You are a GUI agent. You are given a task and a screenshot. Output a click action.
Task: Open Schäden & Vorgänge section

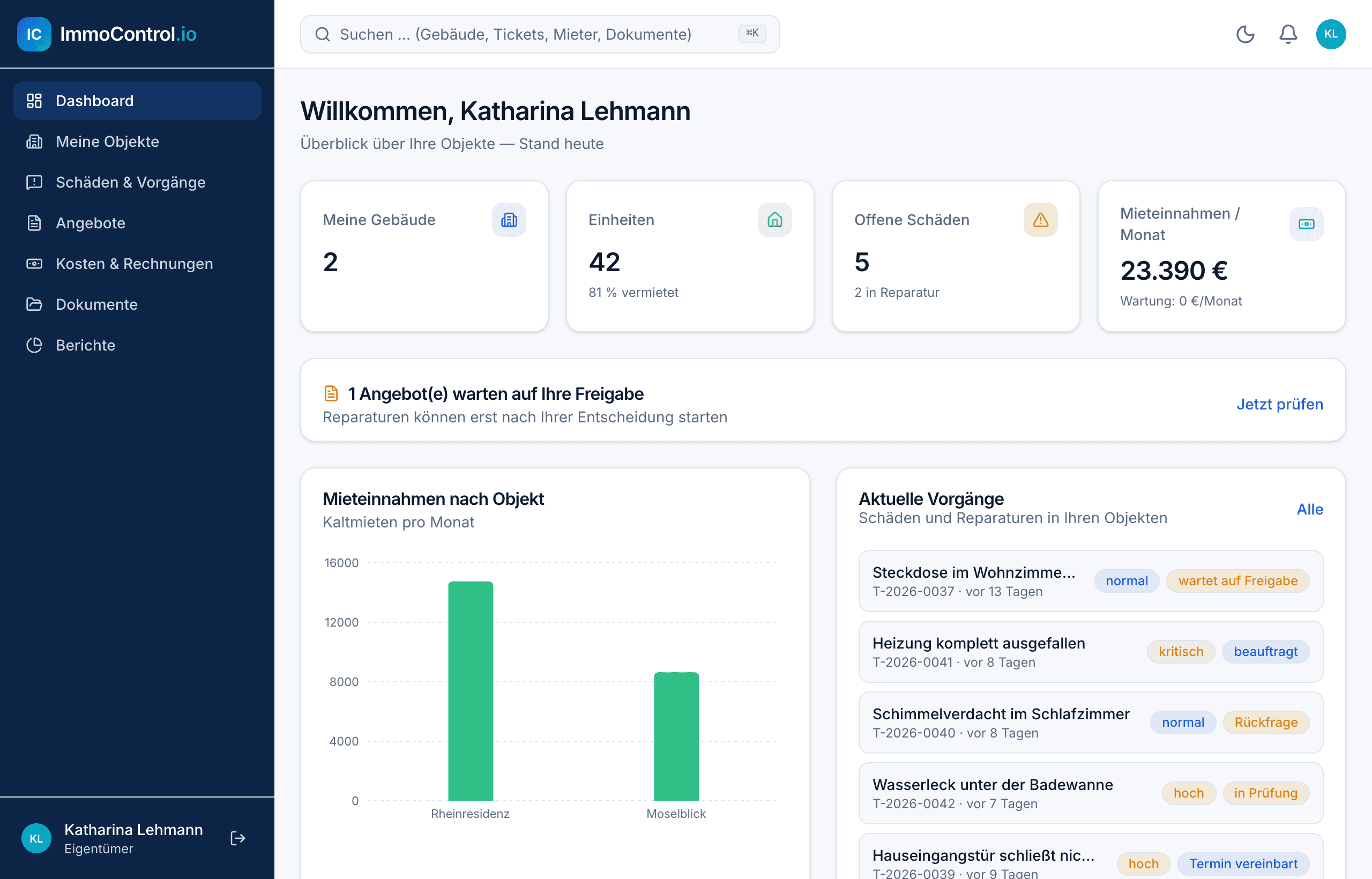click(137, 183)
